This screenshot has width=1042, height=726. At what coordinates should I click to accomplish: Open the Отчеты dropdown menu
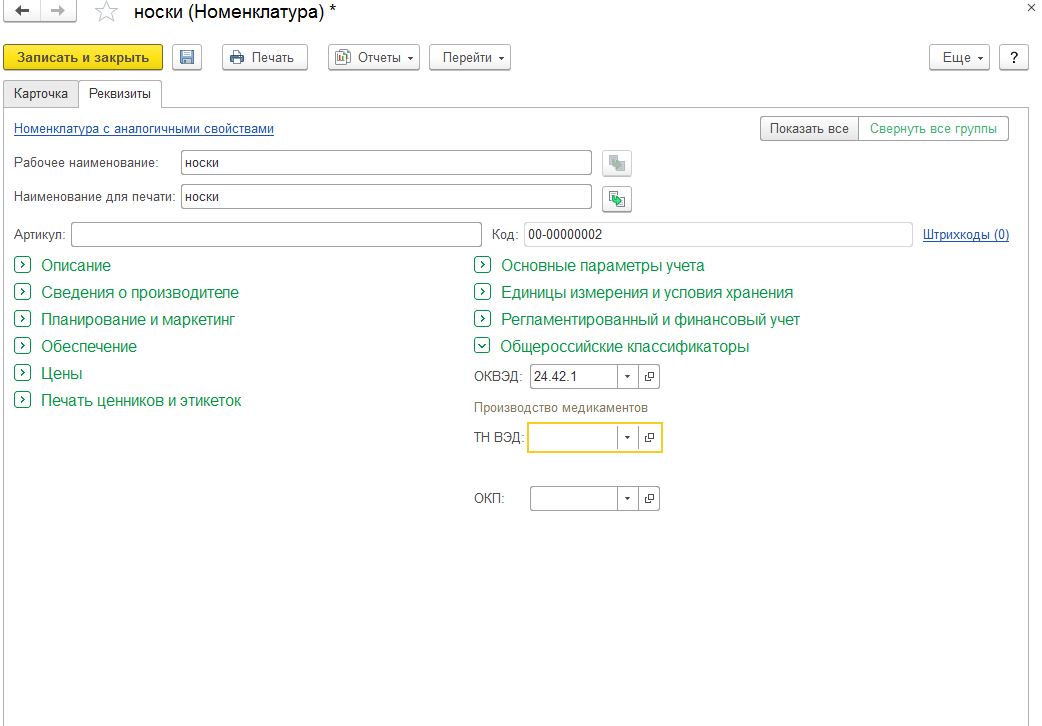(x=375, y=57)
